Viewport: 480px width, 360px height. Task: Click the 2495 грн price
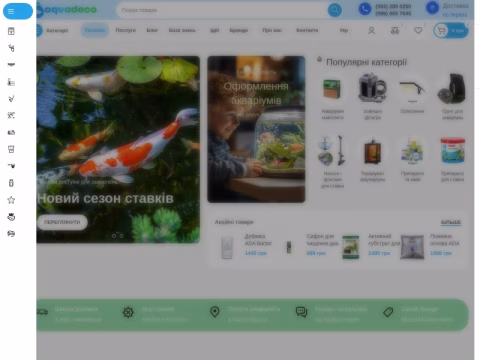[x=379, y=253]
